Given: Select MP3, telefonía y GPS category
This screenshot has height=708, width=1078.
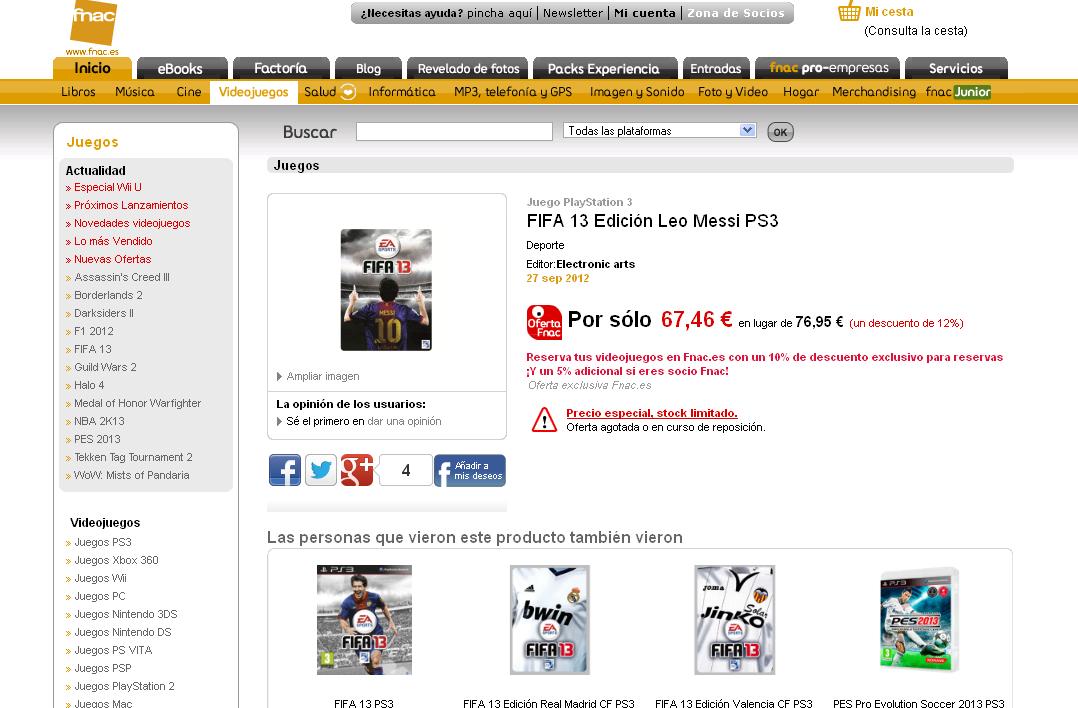Looking at the screenshot, I should click(513, 92).
